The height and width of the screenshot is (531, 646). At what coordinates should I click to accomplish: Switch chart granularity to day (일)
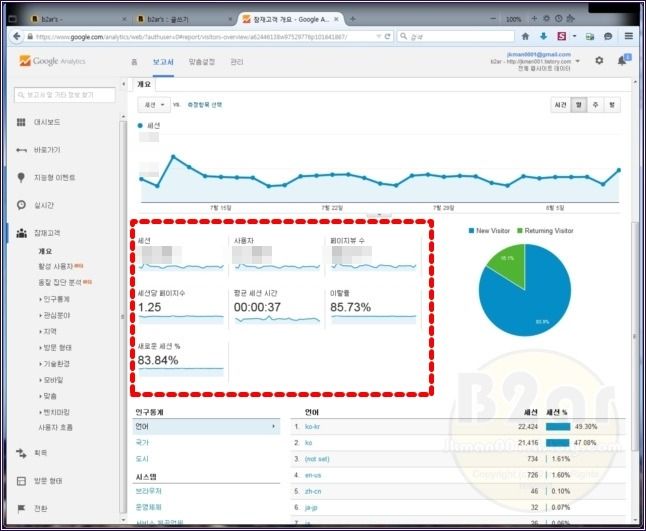click(x=578, y=105)
